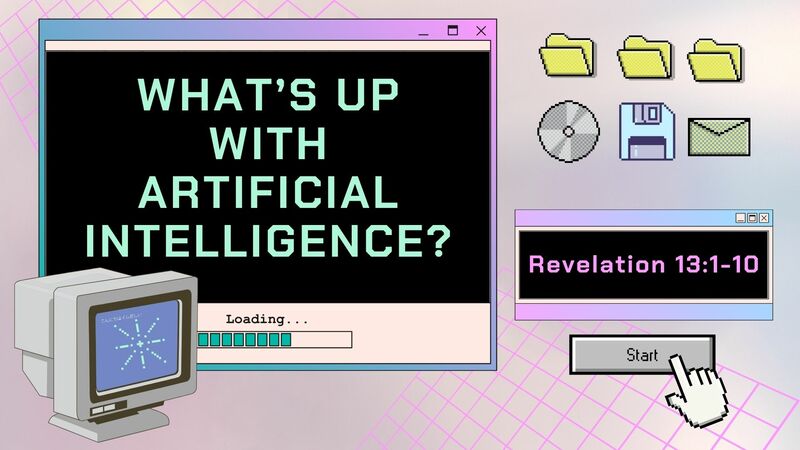Click the Start button

tap(642, 355)
